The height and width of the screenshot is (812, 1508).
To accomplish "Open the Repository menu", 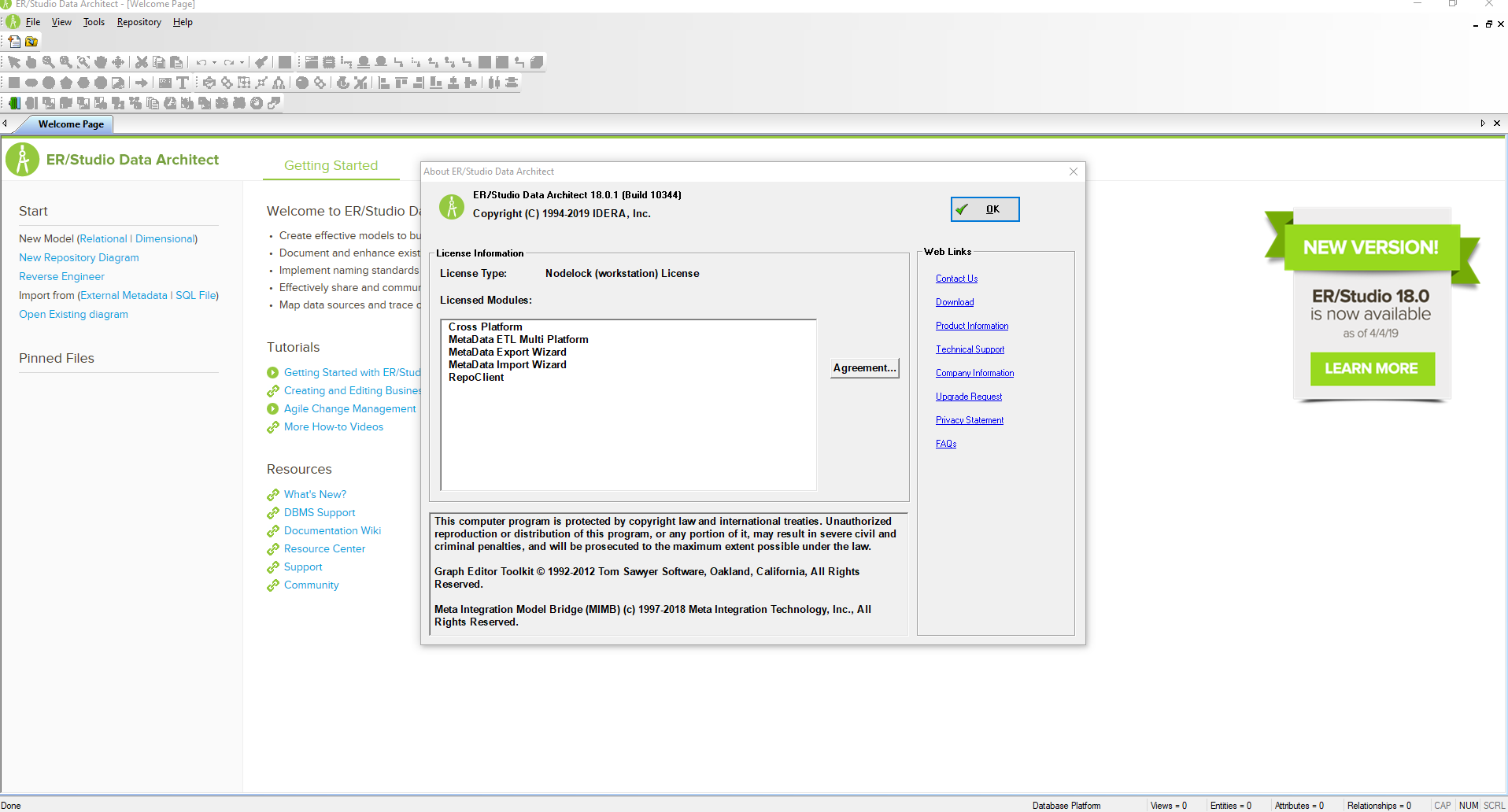I will (x=139, y=22).
